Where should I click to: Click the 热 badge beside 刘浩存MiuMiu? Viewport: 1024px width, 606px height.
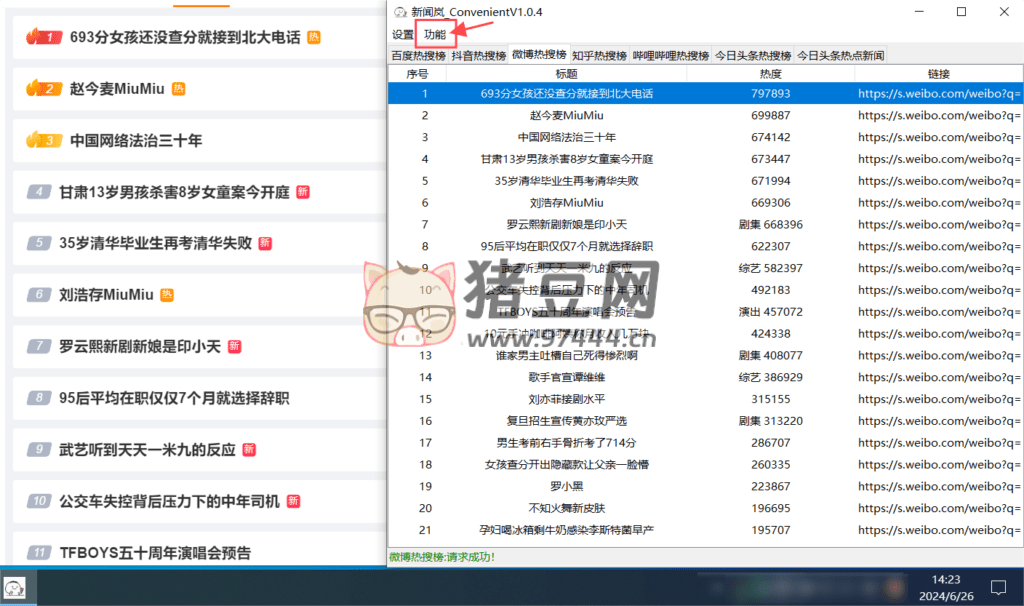click(x=167, y=295)
